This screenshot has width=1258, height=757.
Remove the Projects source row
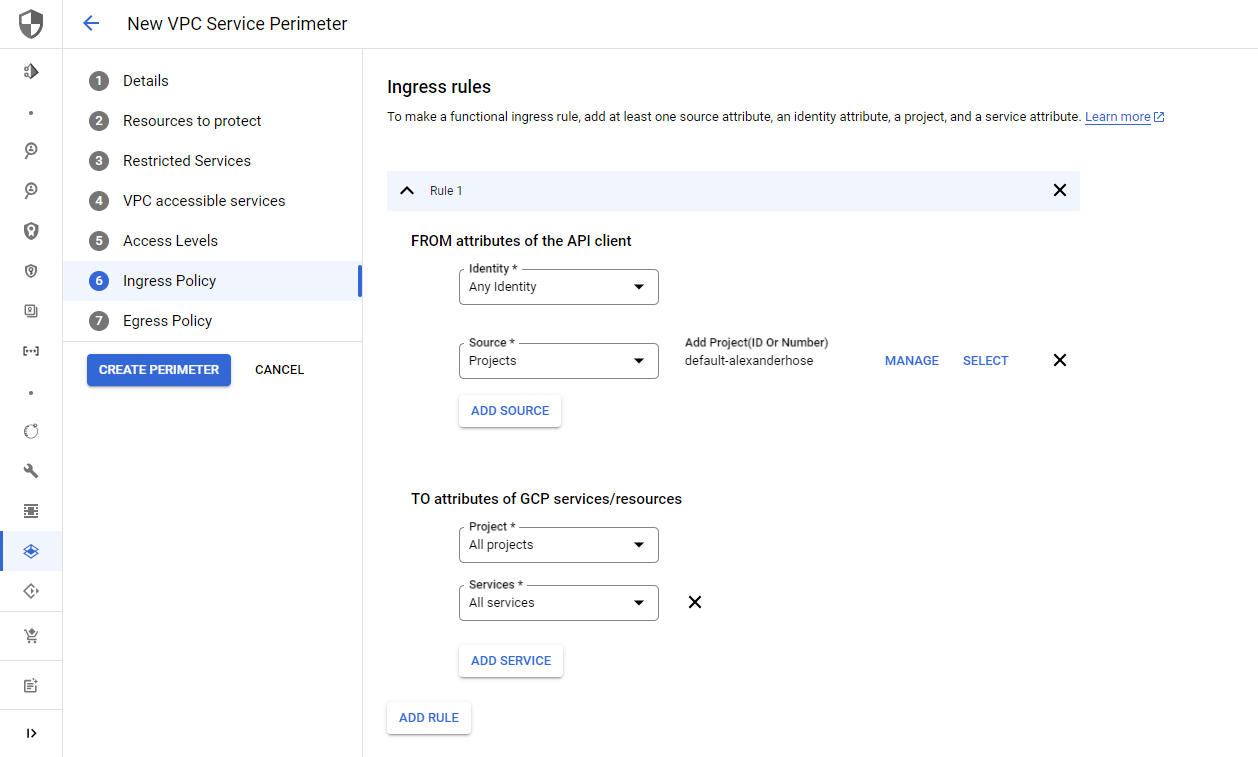(1060, 360)
